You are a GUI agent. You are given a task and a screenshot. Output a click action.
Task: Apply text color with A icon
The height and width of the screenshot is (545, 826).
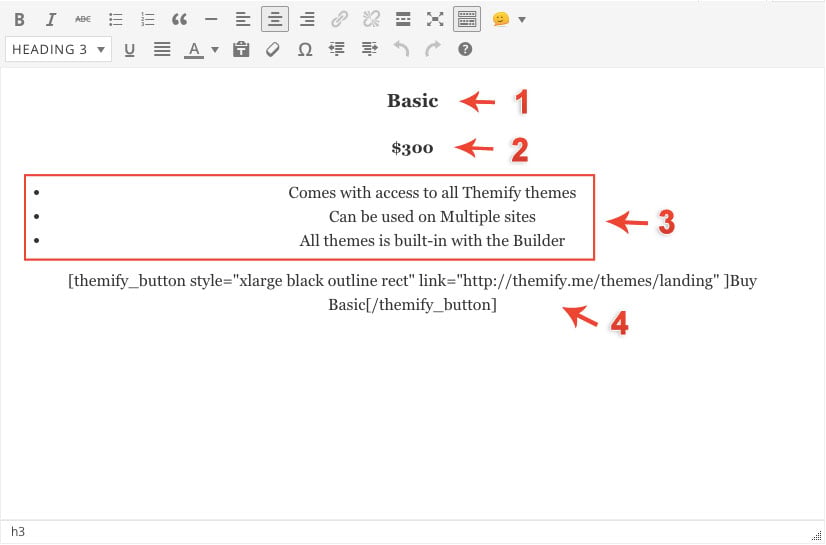[194, 49]
